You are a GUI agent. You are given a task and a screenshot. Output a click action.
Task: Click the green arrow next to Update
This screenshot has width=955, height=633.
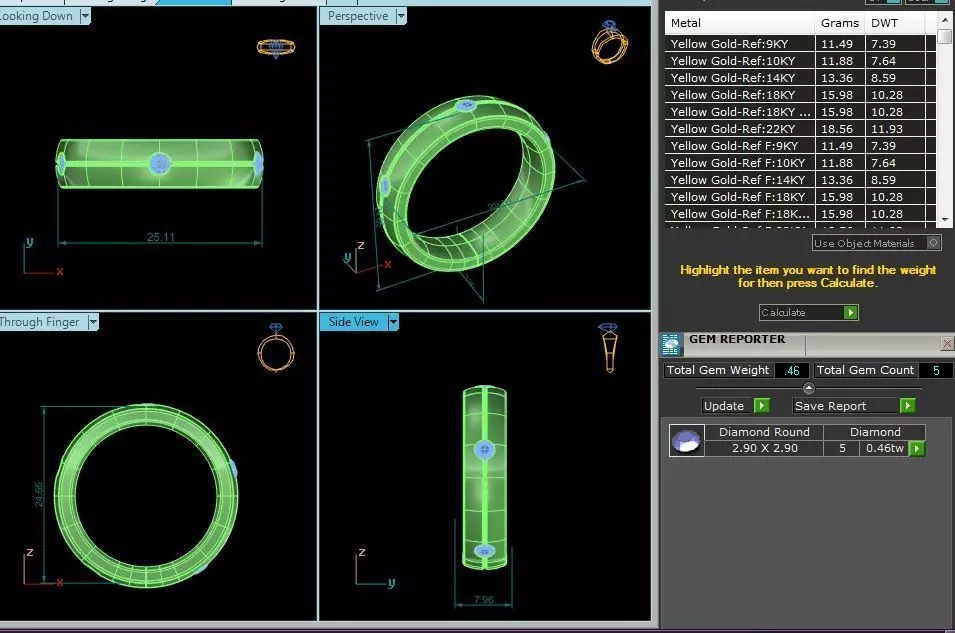point(762,406)
